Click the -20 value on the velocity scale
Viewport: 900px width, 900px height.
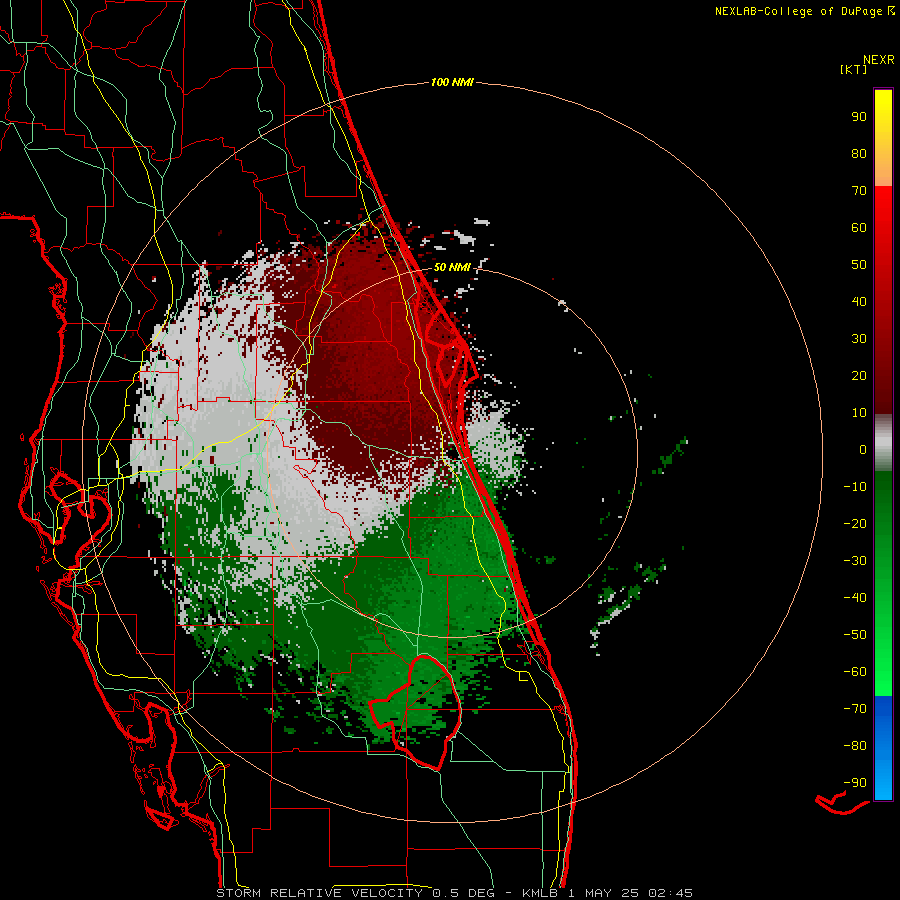click(x=855, y=524)
